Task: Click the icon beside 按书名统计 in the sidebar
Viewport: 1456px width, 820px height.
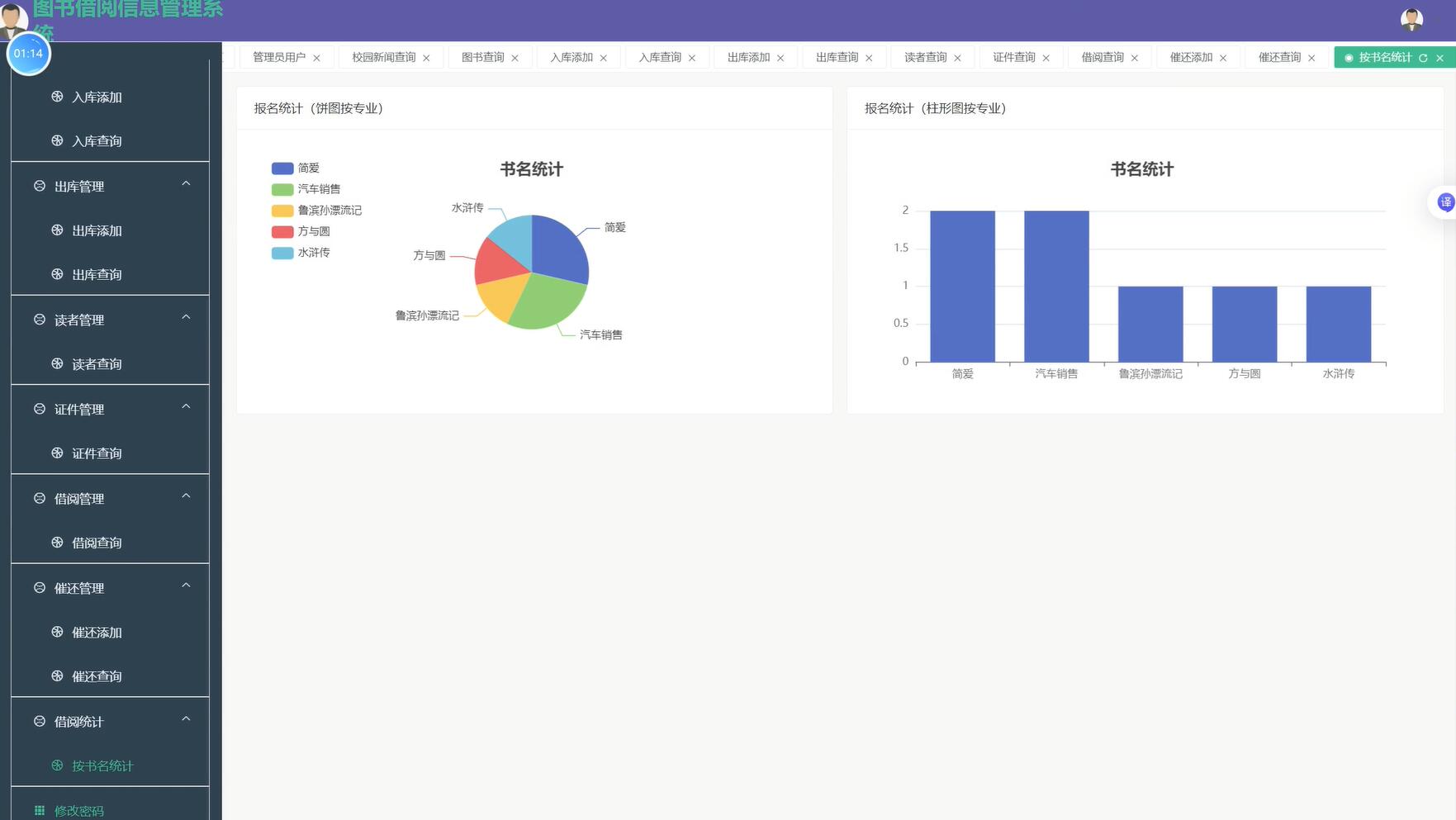Action: point(57,765)
